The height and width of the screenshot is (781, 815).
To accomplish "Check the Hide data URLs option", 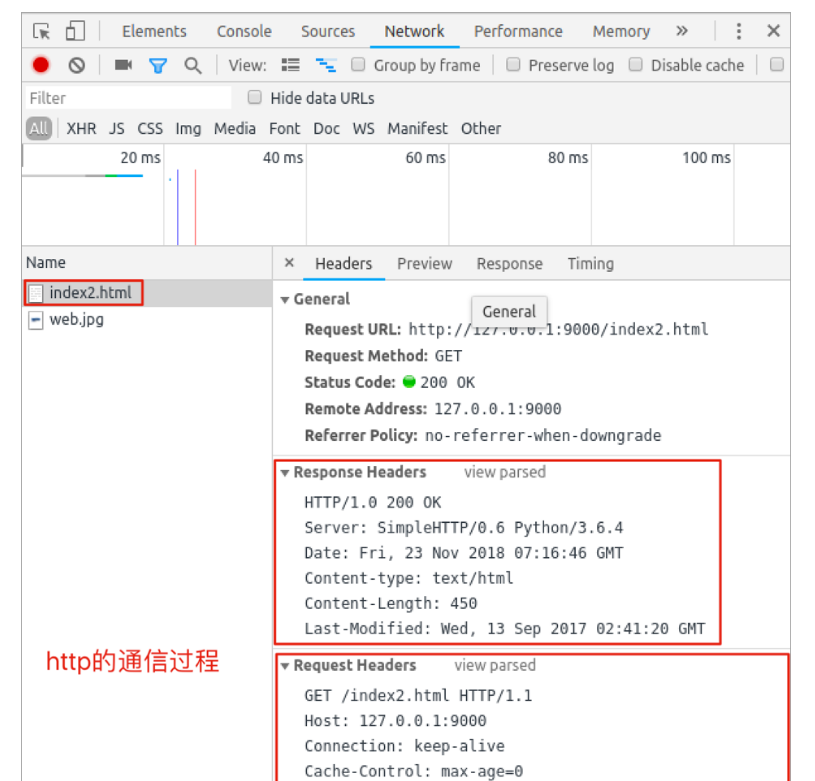I will [x=255, y=97].
